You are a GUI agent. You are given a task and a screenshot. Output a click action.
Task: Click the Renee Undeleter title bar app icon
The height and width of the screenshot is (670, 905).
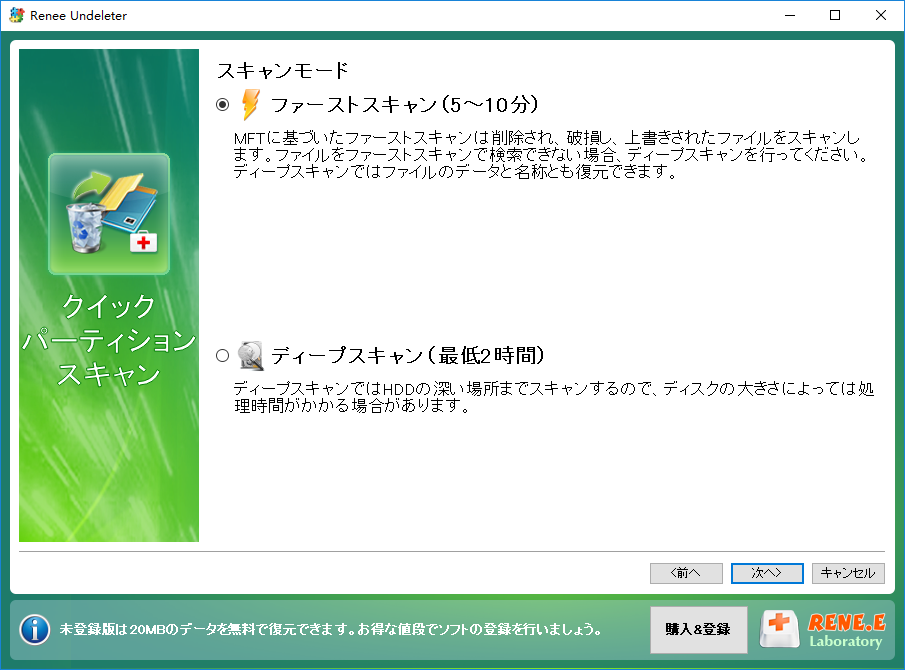click(x=17, y=15)
